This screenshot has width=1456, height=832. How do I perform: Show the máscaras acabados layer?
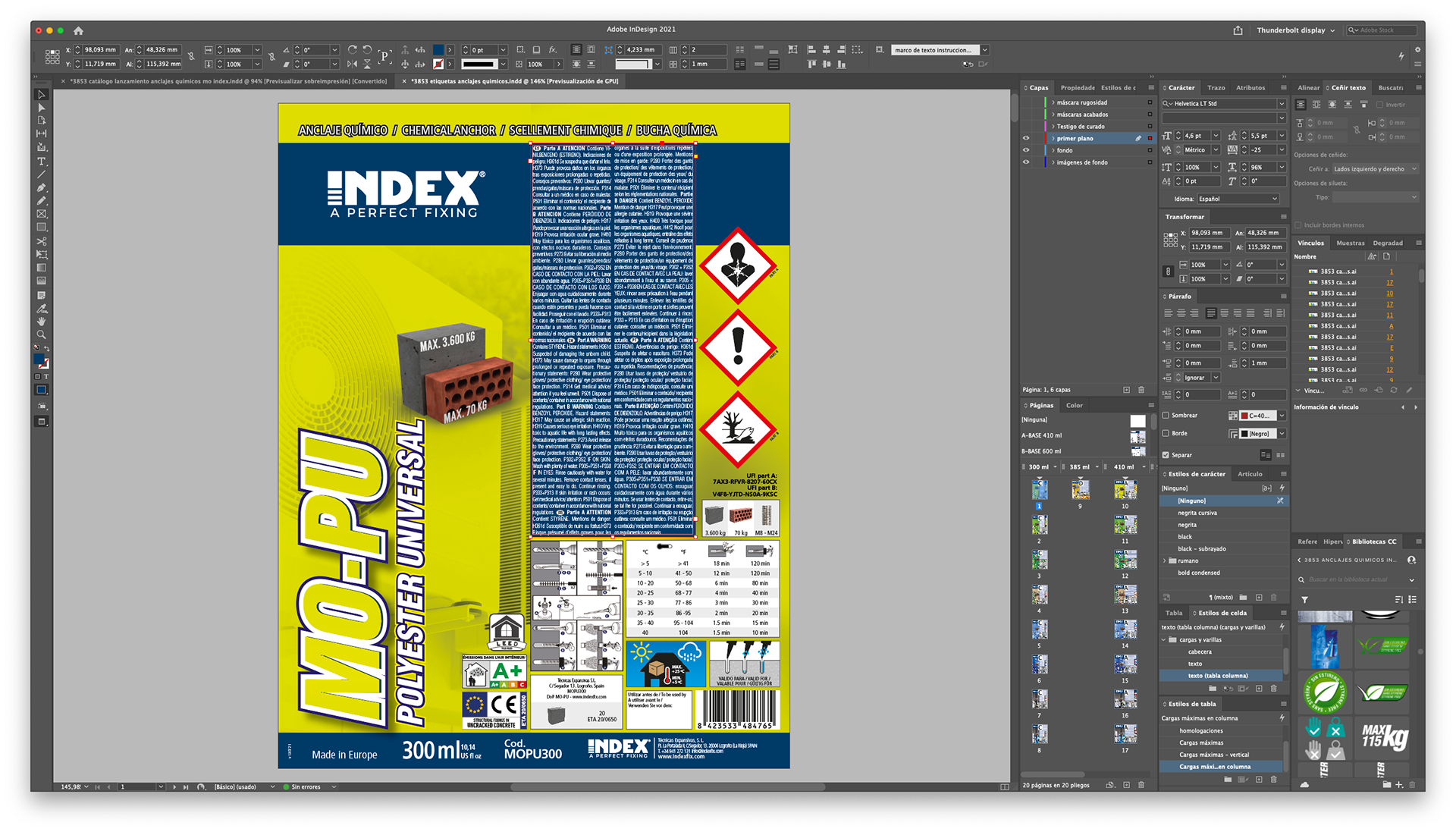[1026, 115]
